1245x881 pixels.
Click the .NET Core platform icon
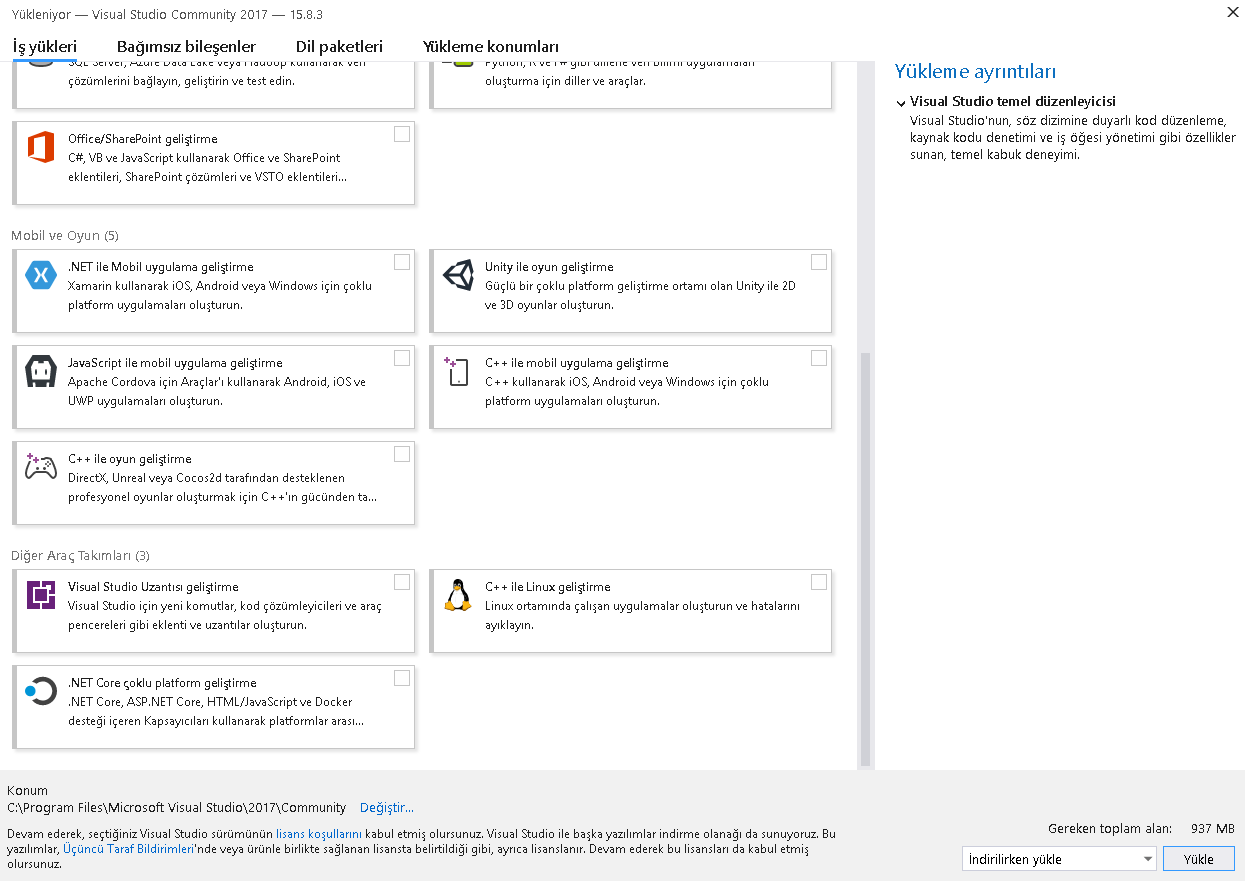(x=41, y=691)
